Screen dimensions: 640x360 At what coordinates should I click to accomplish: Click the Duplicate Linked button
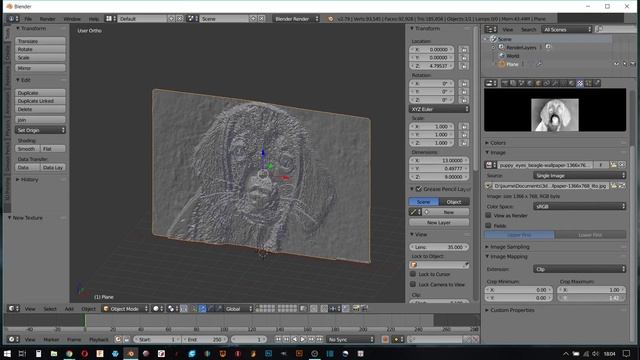click(40, 101)
